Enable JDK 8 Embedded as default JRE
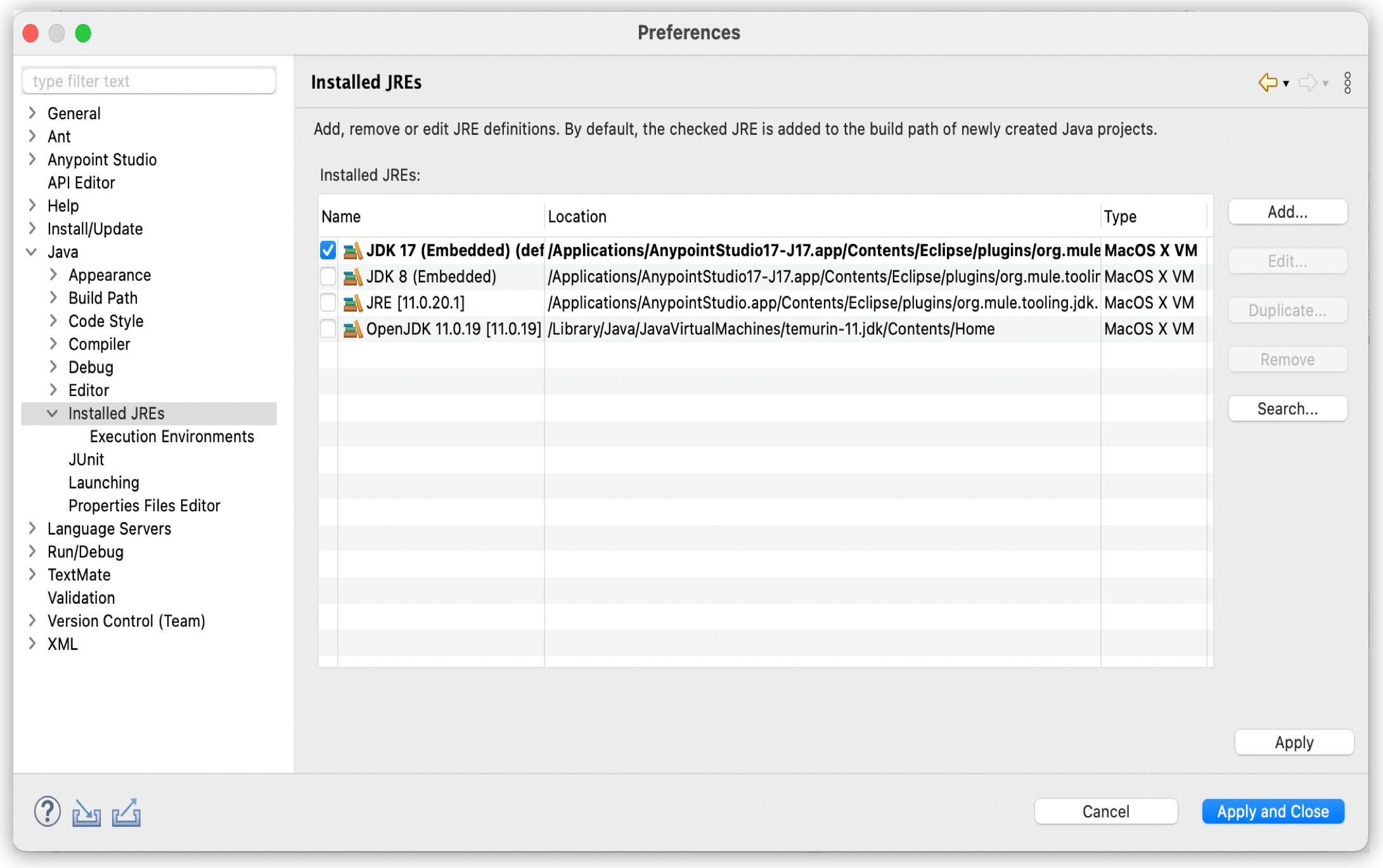Screen dimensions: 1383x868 (x=327, y=276)
